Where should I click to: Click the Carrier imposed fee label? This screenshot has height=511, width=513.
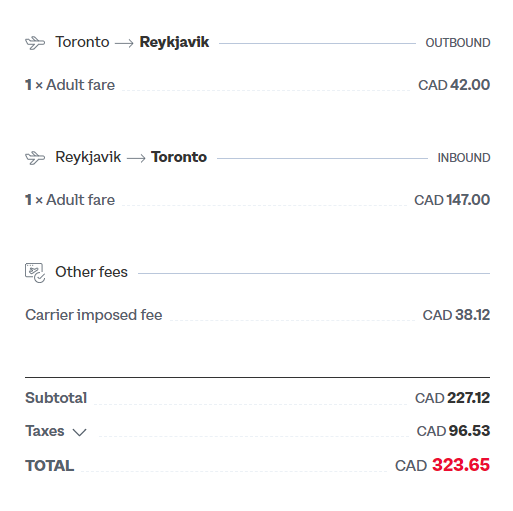pyautogui.click(x=94, y=315)
